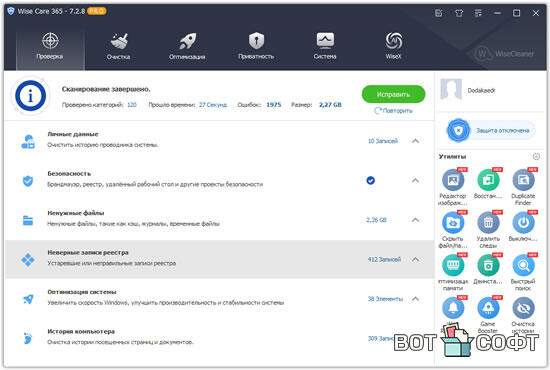
Task: Collapse the Личные данные row chevron
Action: [415, 141]
